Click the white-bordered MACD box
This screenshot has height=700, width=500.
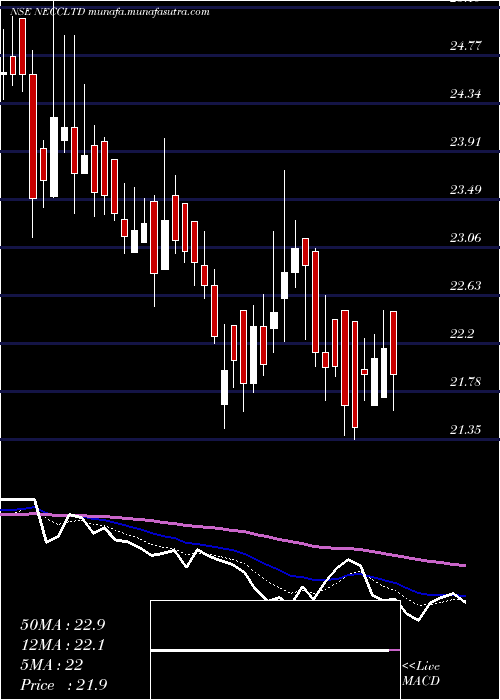click(x=275, y=650)
